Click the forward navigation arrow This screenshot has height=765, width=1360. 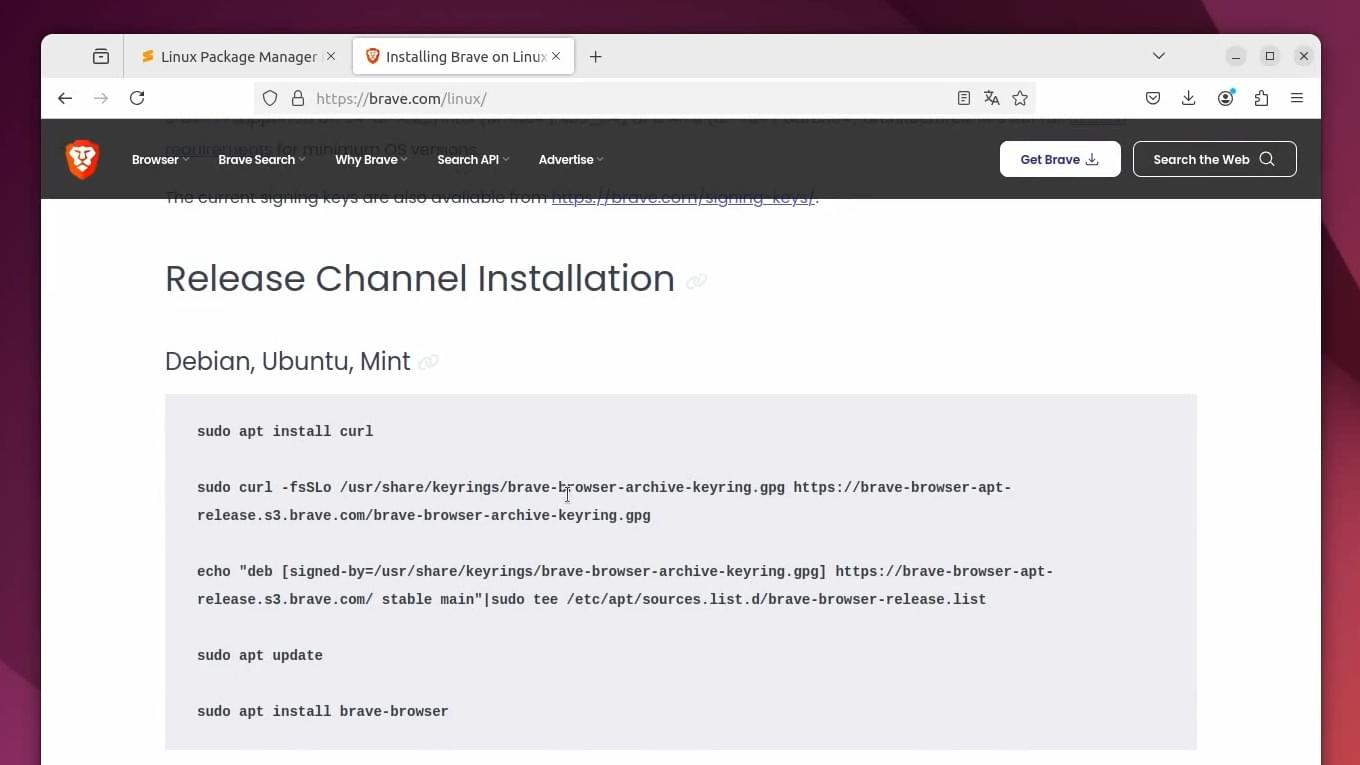[x=101, y=98]
